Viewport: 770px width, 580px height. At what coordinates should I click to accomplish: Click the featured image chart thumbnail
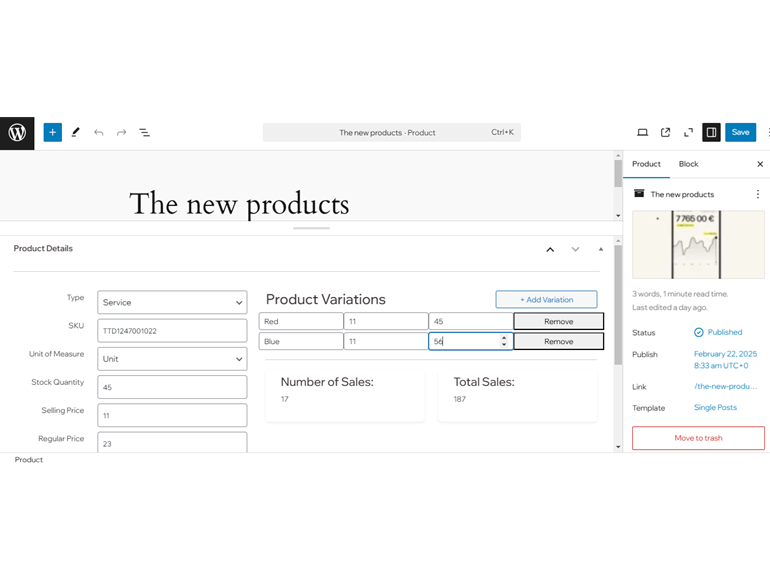[698, 245]
